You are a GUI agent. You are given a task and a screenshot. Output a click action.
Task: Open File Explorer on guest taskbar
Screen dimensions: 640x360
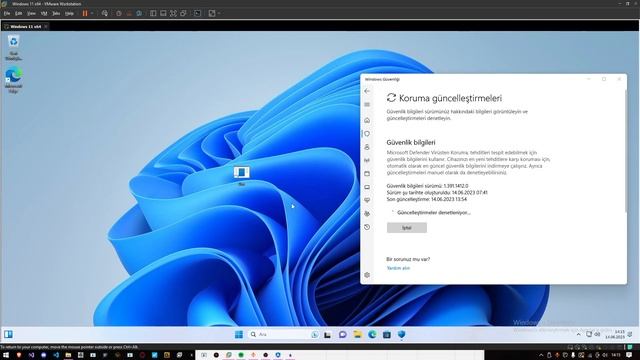coord(358,335)
